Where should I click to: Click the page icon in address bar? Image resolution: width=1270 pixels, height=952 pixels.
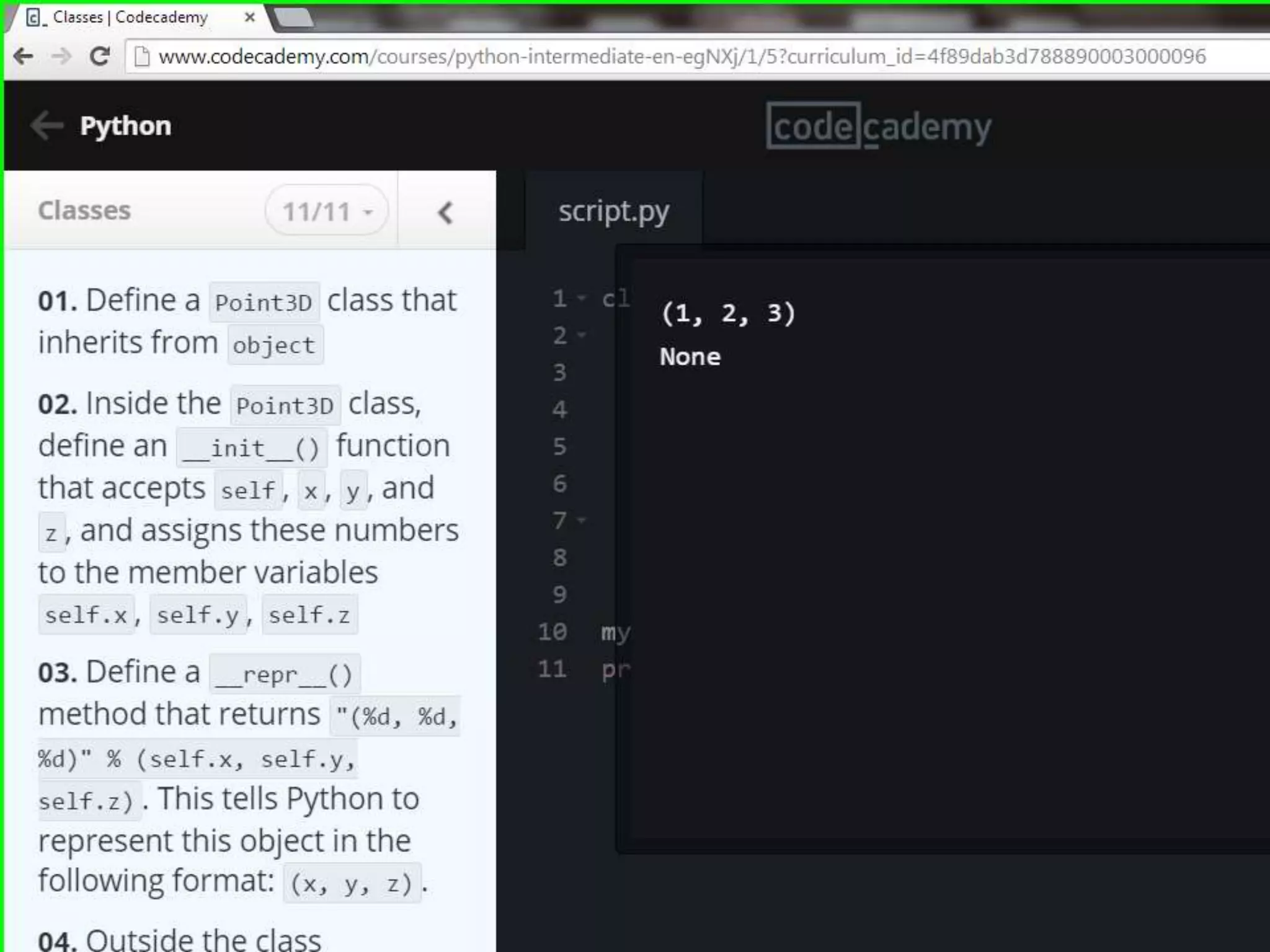coord(142,56)
